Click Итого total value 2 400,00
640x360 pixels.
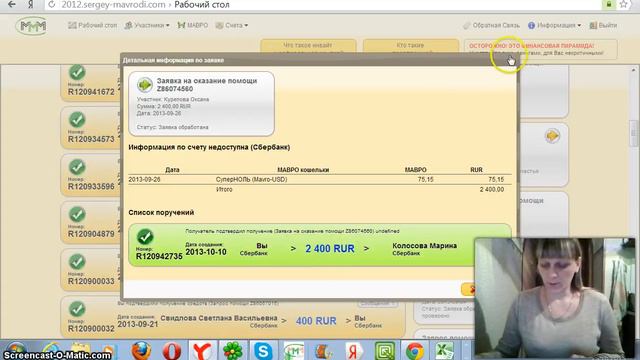coord(492,189)
